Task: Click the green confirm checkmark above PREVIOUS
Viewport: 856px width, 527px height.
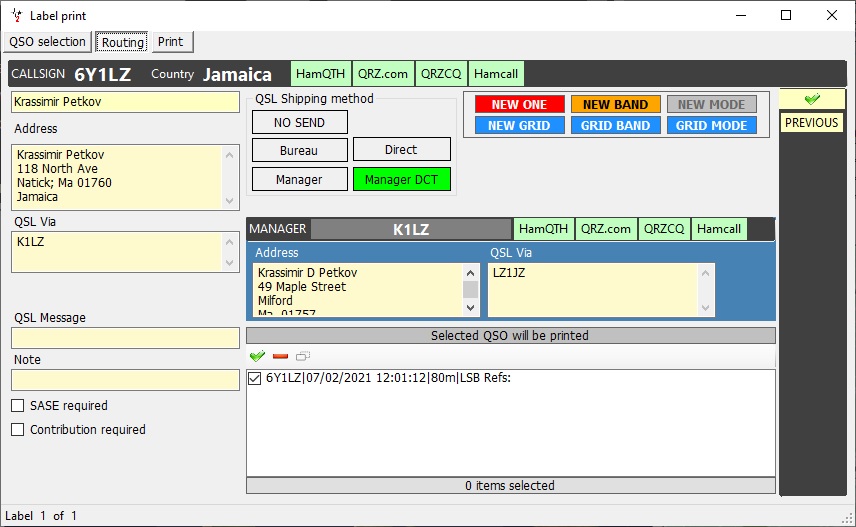Action: click(x=812, y=99)
